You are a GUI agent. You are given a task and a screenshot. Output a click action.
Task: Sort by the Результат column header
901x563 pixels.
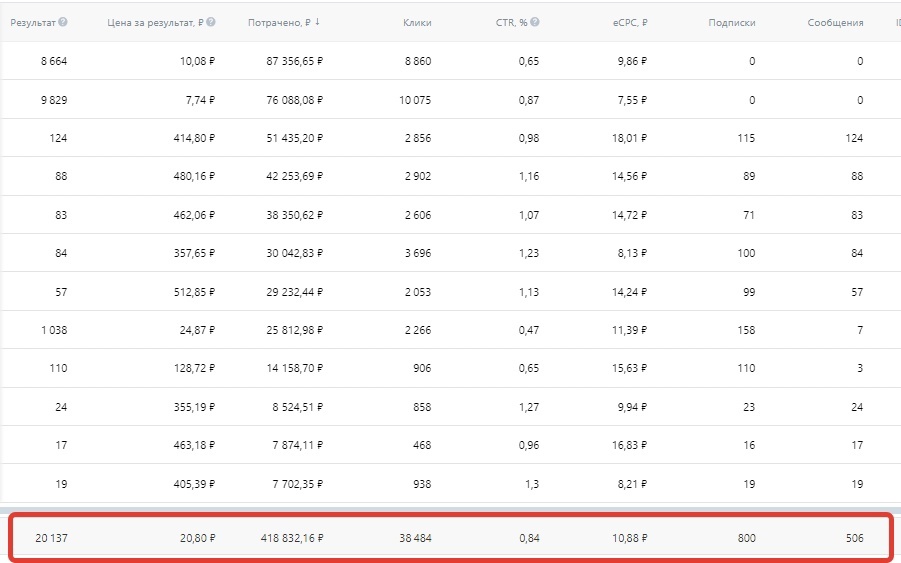point(33,23)
